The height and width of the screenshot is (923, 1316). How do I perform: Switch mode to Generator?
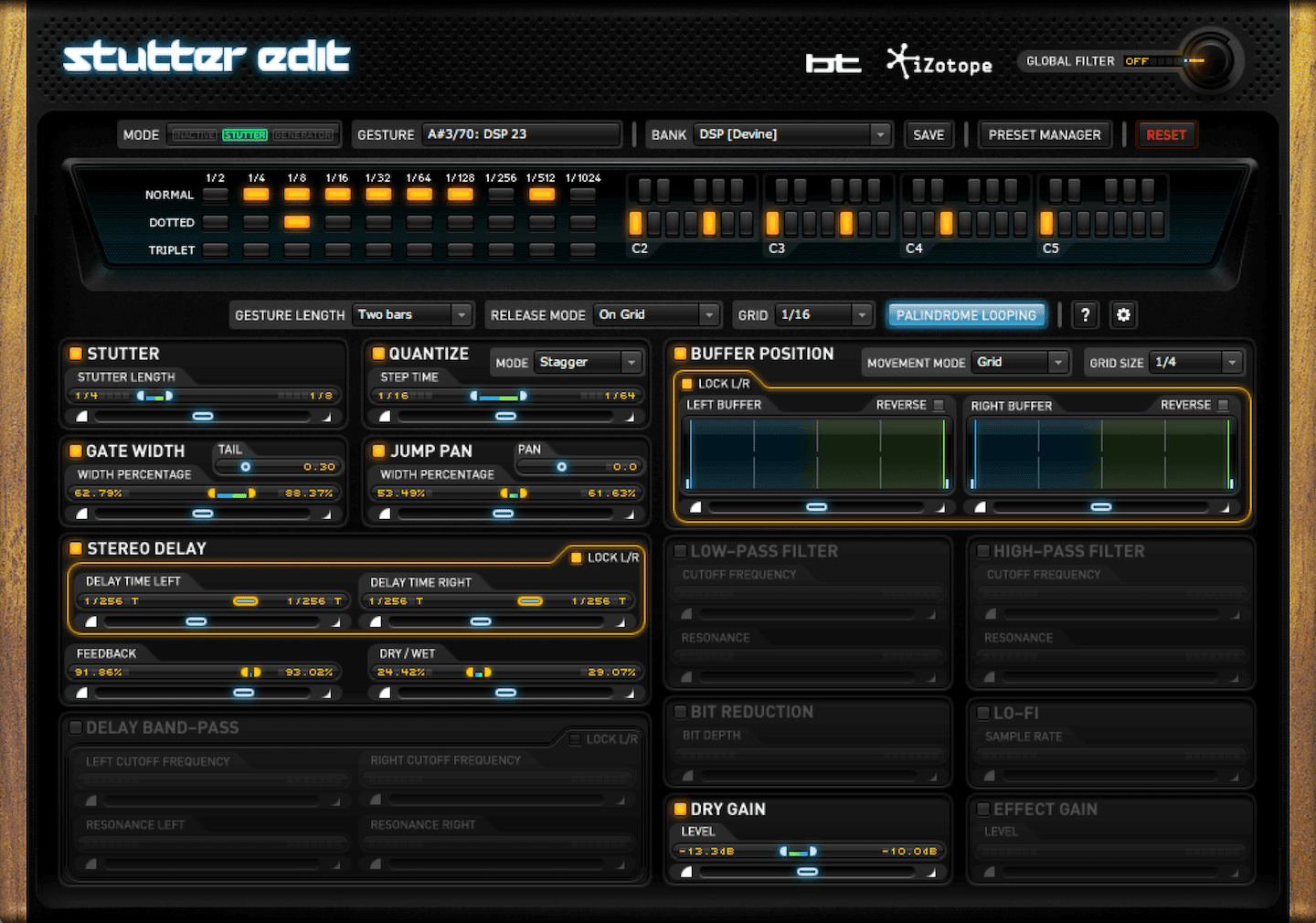303,135
